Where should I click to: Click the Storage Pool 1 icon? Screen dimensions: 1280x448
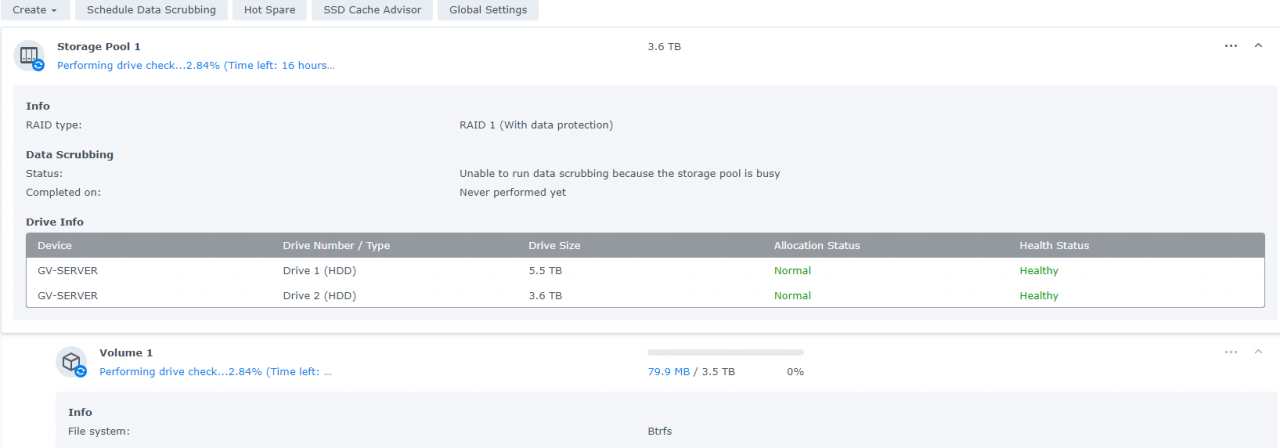coord(28,56)
